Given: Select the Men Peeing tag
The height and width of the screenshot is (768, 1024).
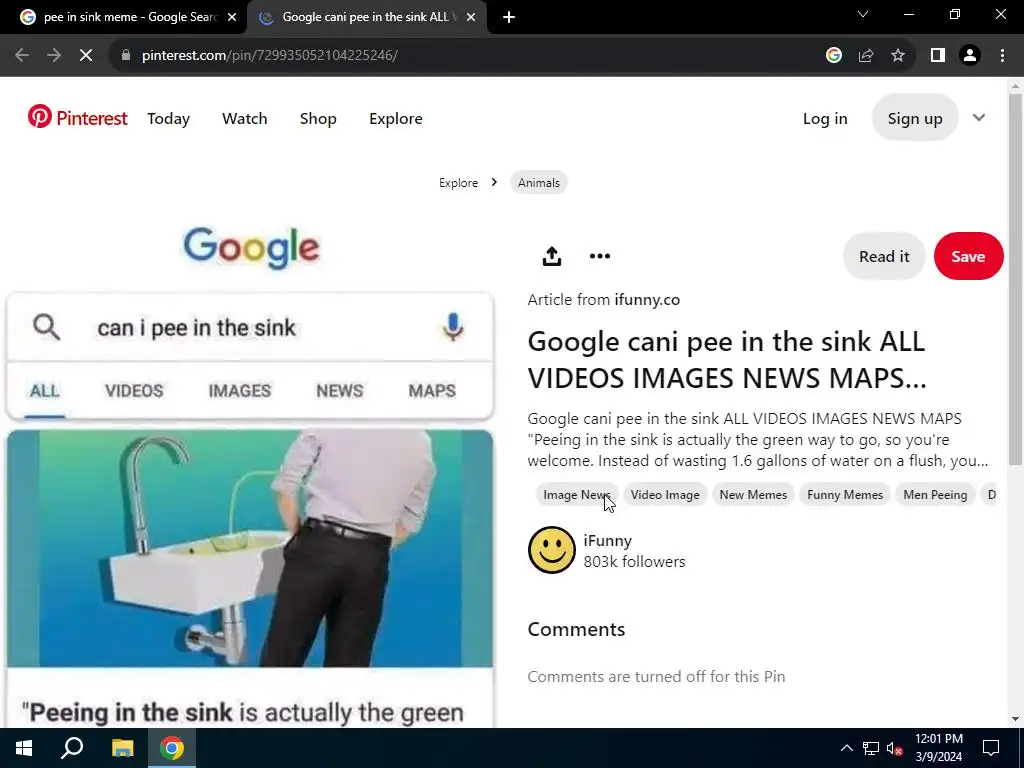Looking at the screenshot, I should (x=935, y=495).
